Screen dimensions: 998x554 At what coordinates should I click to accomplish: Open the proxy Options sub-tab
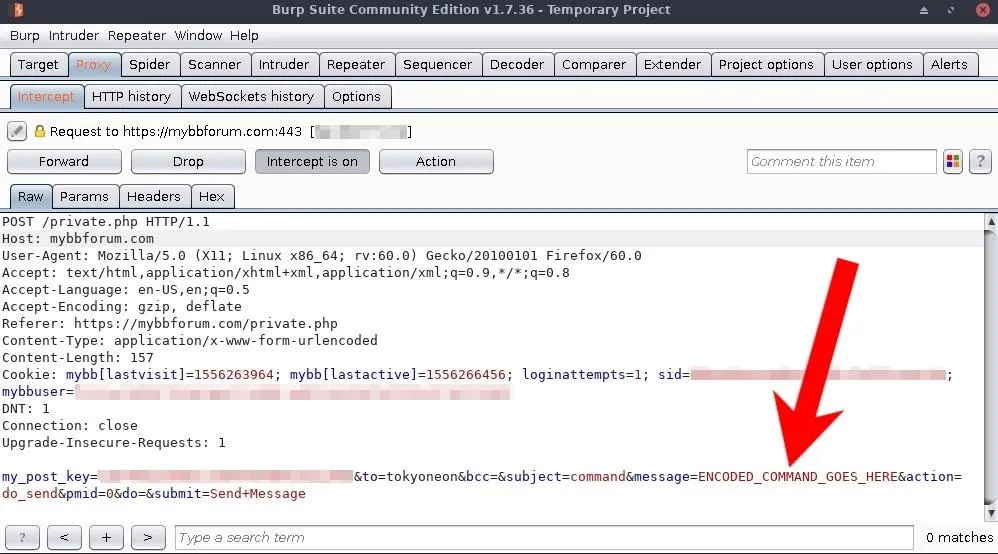pos(356,97)
